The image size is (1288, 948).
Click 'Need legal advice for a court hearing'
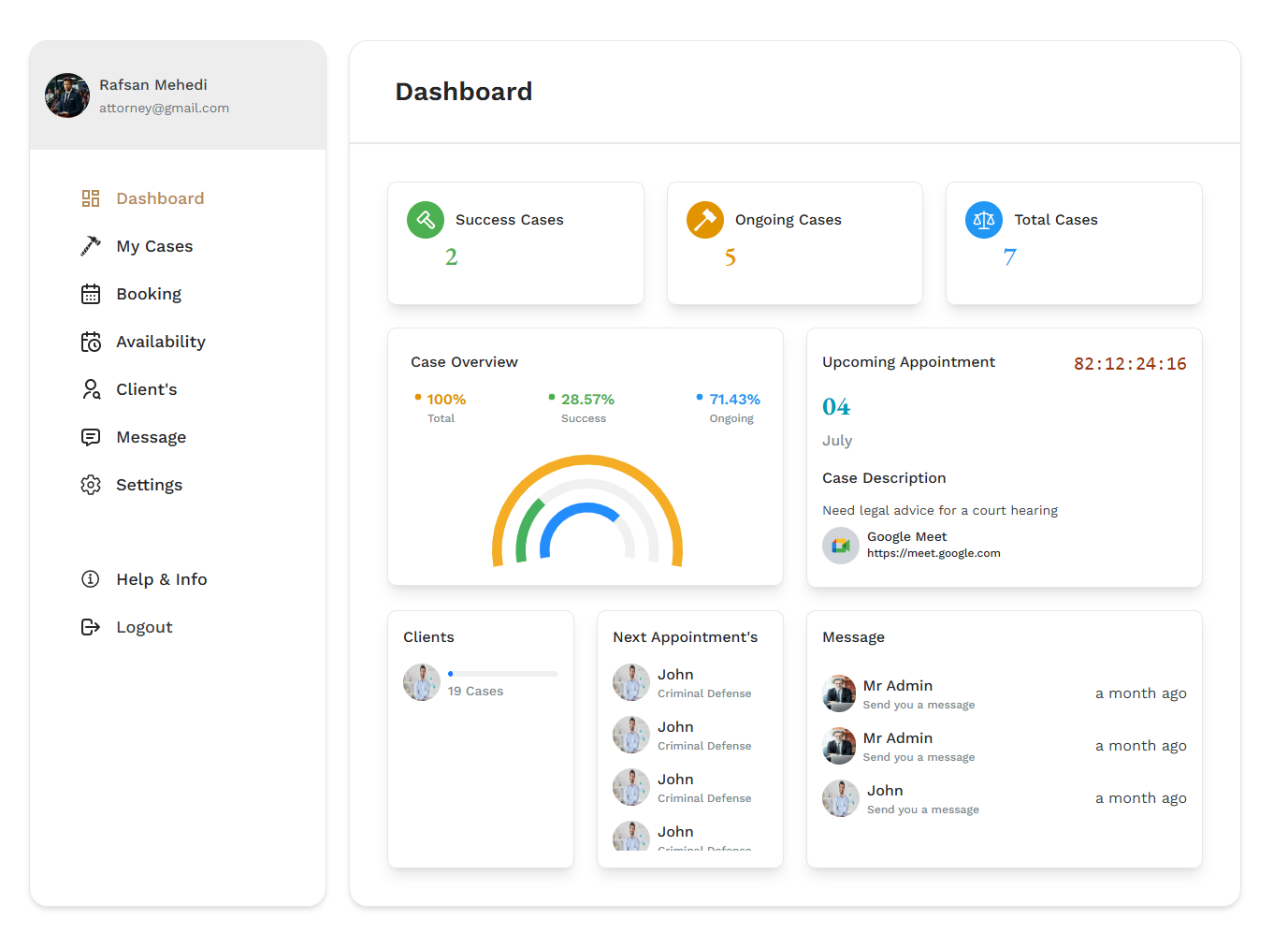[940, 510]
